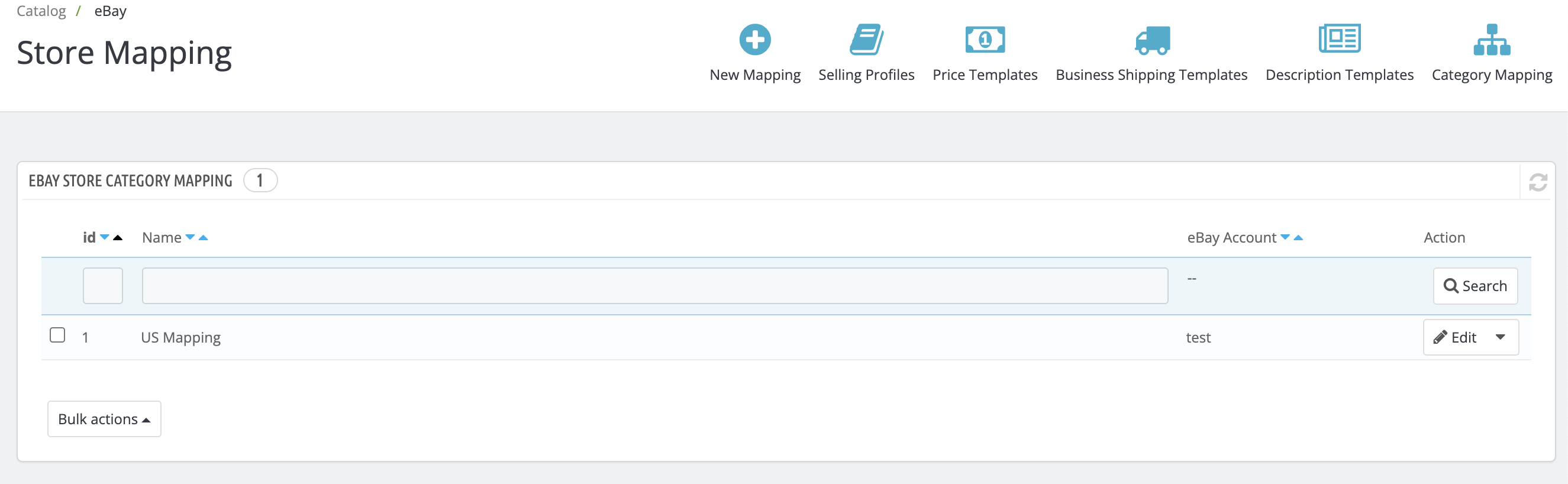Image resolution: width=1568 pixels, height=484 pixels.
Task: Edit the US Mapping entry
Action: (x=1456, y=337)
